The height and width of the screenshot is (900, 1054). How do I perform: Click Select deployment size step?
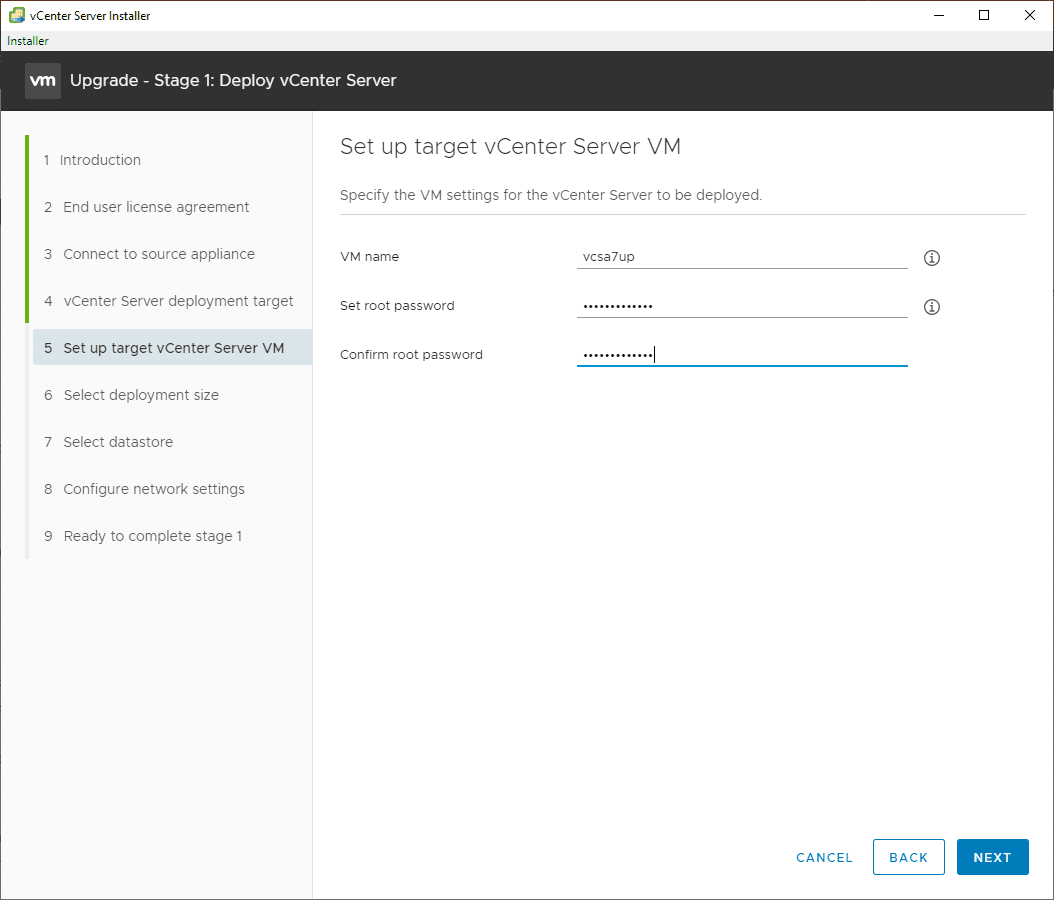point(141,395)
